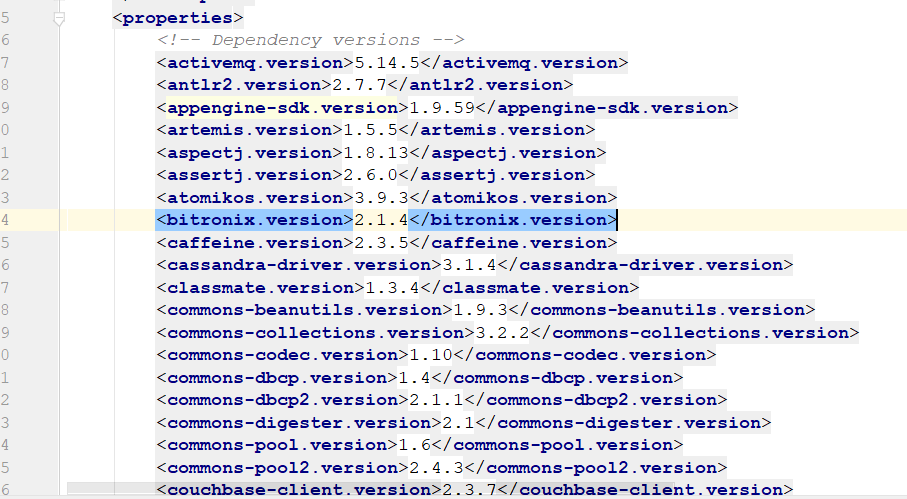Click the closing commons-codec.version tag

tap(584, 355)
